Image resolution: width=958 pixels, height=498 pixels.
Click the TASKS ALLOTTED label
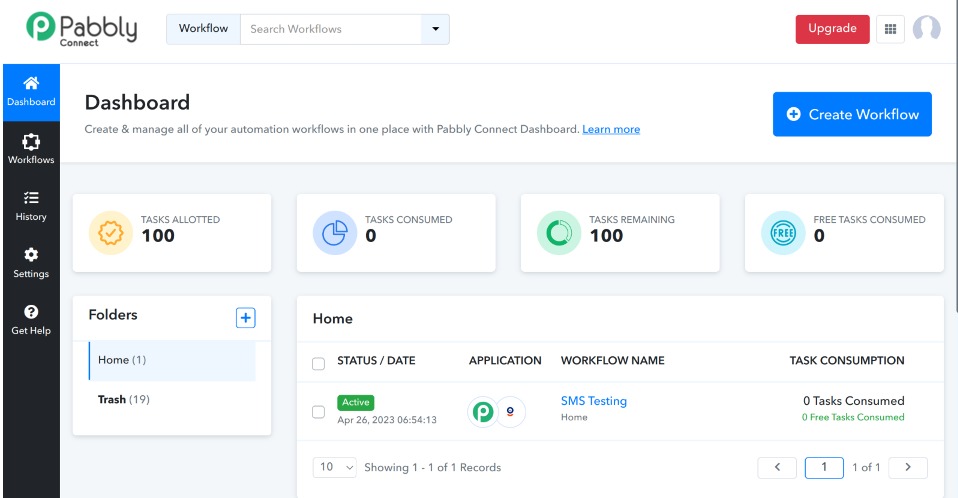point(180,220)
